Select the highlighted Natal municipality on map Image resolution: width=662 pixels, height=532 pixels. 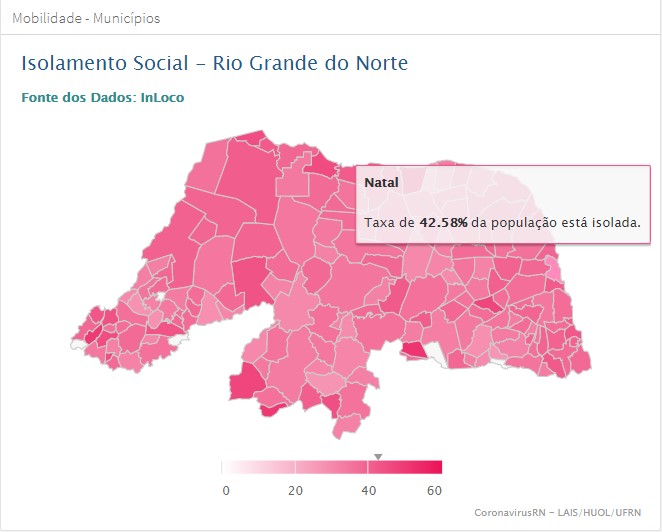(552, 268)
